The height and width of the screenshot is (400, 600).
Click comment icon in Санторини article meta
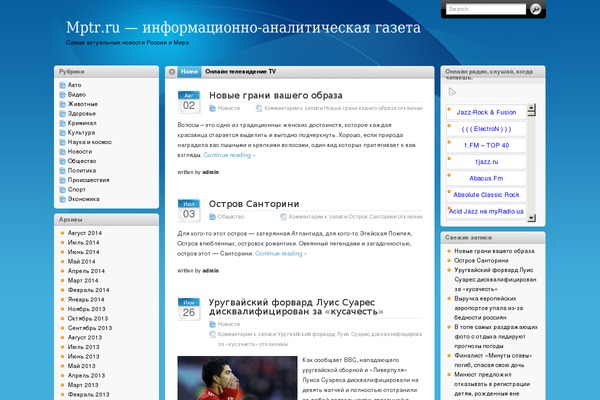pos(283,217)
